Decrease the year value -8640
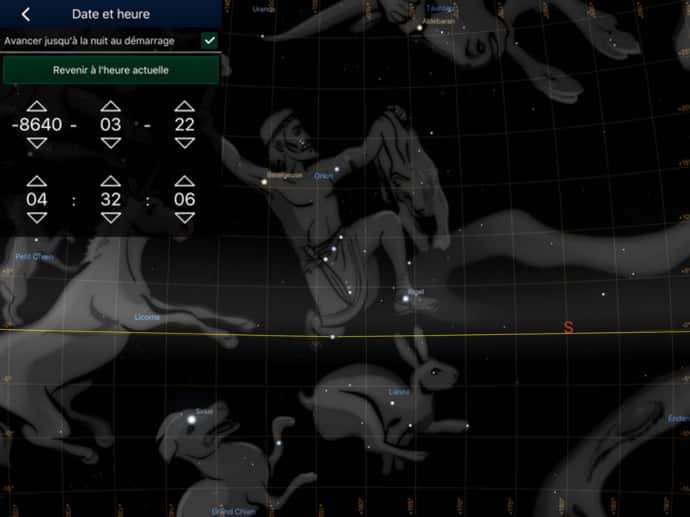The height and width of the screenshot is (517, 690). [37, 143]
